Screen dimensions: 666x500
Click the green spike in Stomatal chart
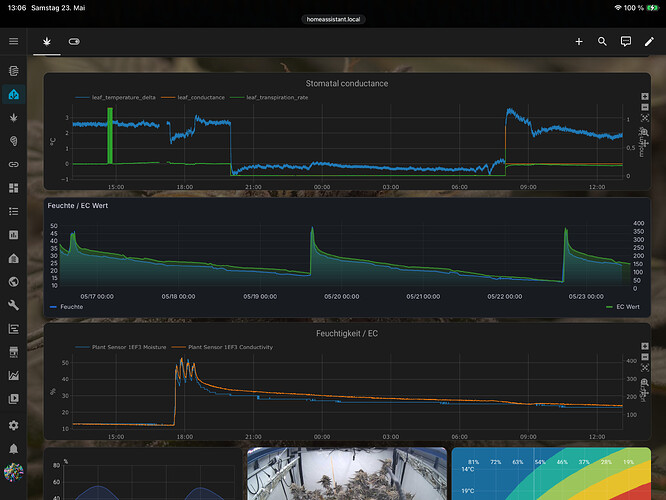110,135
